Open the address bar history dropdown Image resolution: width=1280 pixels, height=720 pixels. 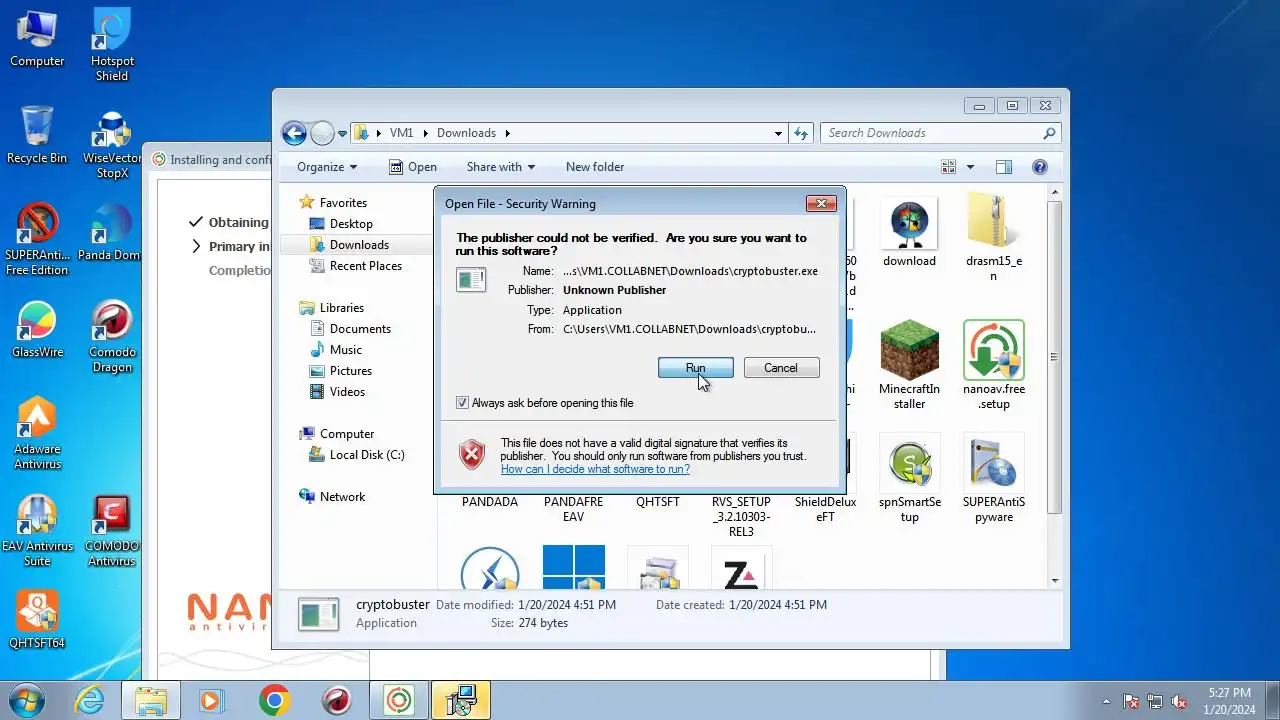778,133
